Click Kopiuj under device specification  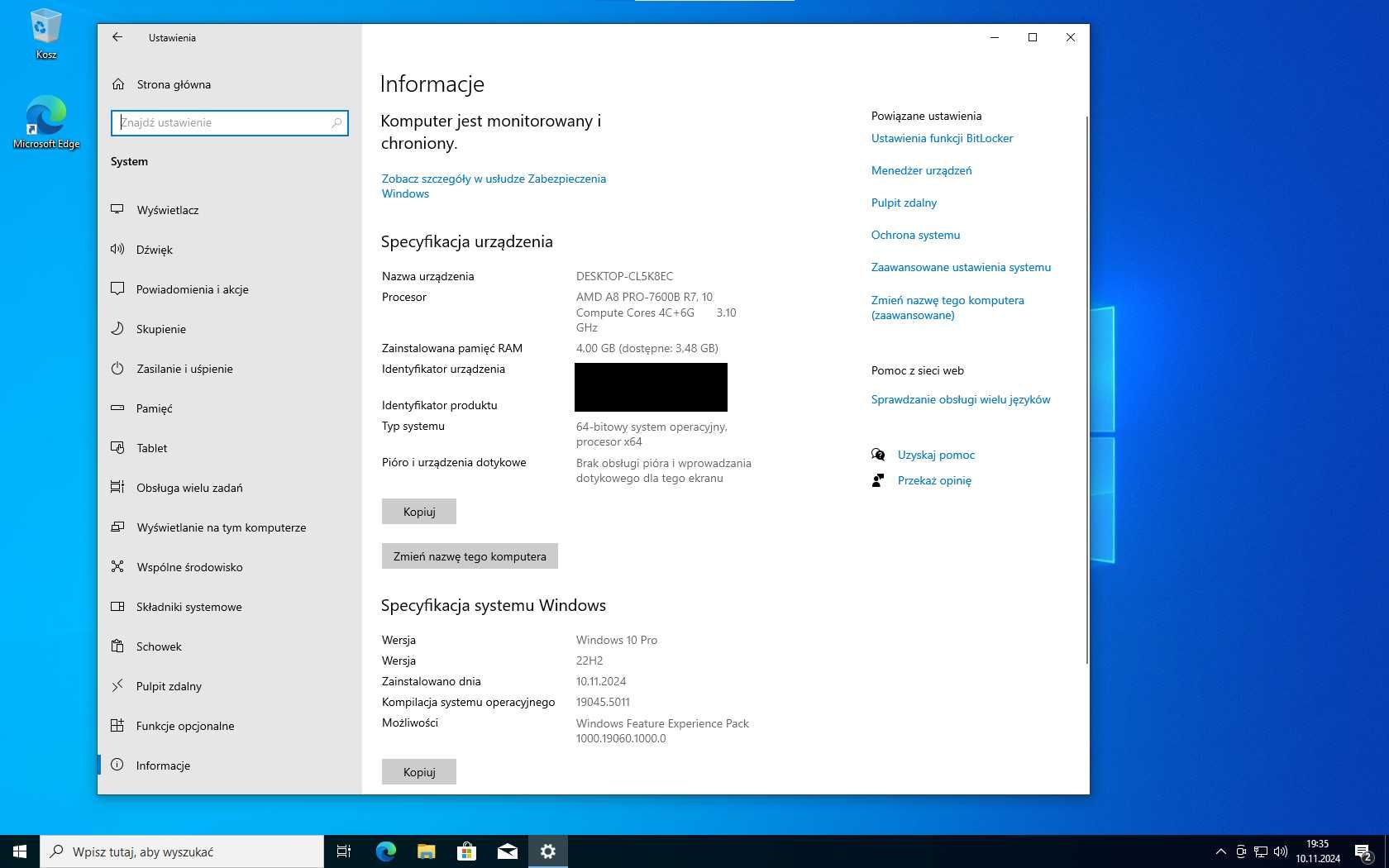pyautogui.click(x=419, y=512)
